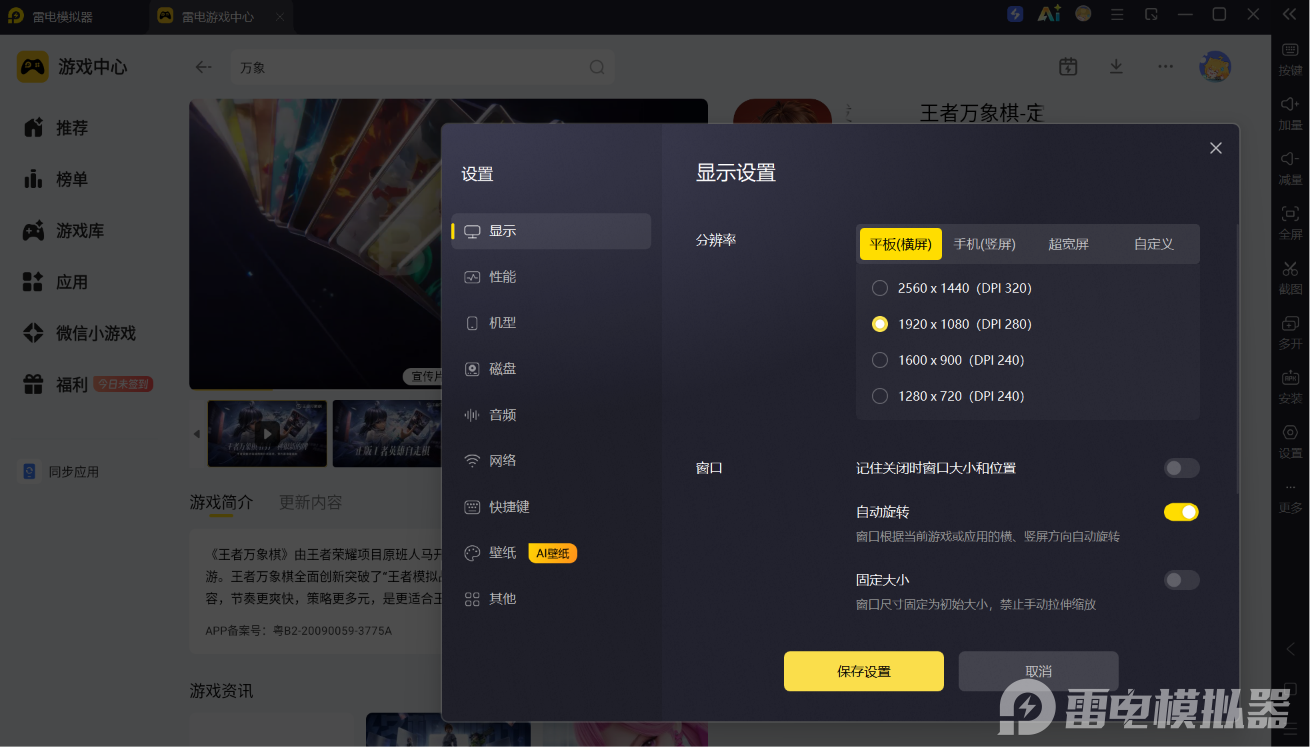
Task: Open the AI assistant icon in the title bar
Action: click(x=1048, y=14)
